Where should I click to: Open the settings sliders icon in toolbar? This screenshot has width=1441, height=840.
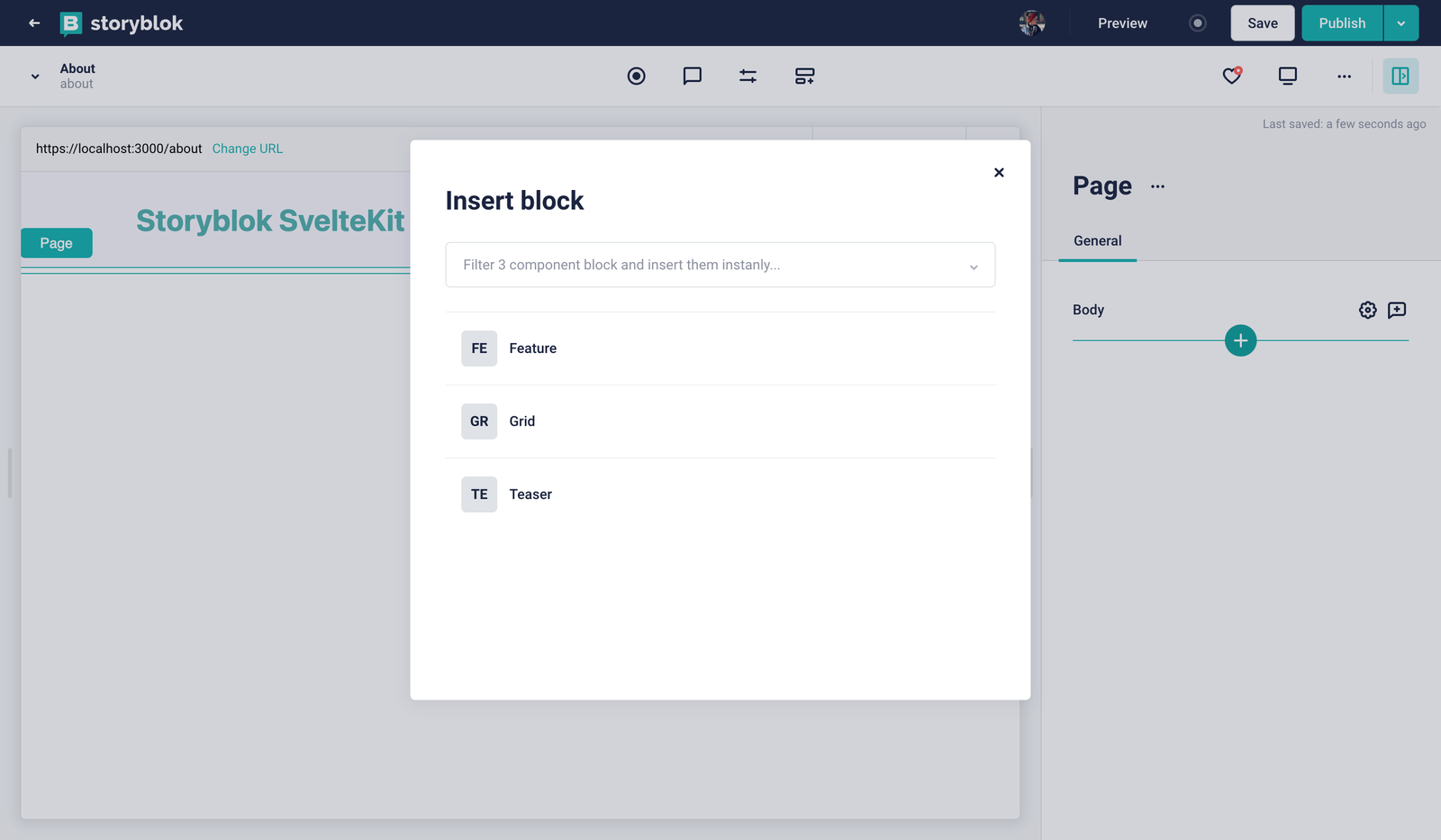[x=748, y=77]
